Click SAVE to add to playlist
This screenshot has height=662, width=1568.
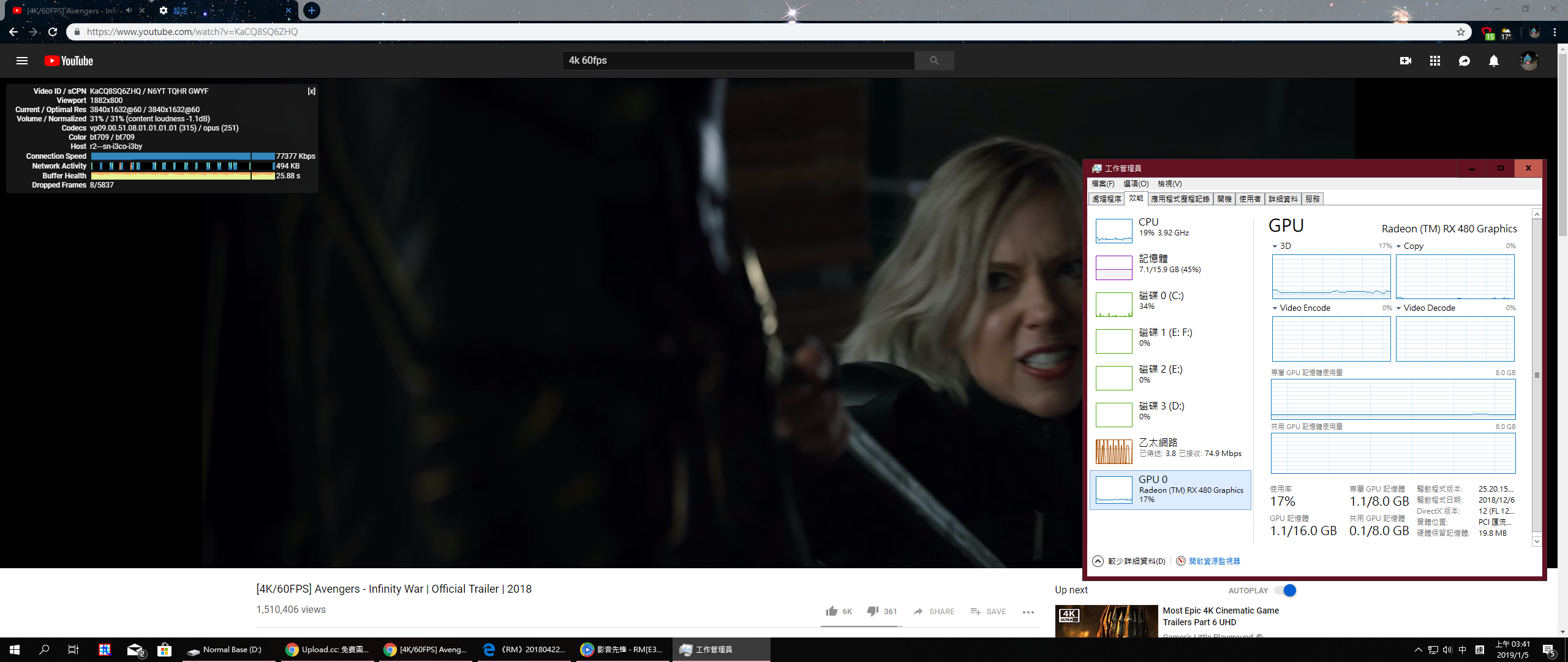point(988,611)
